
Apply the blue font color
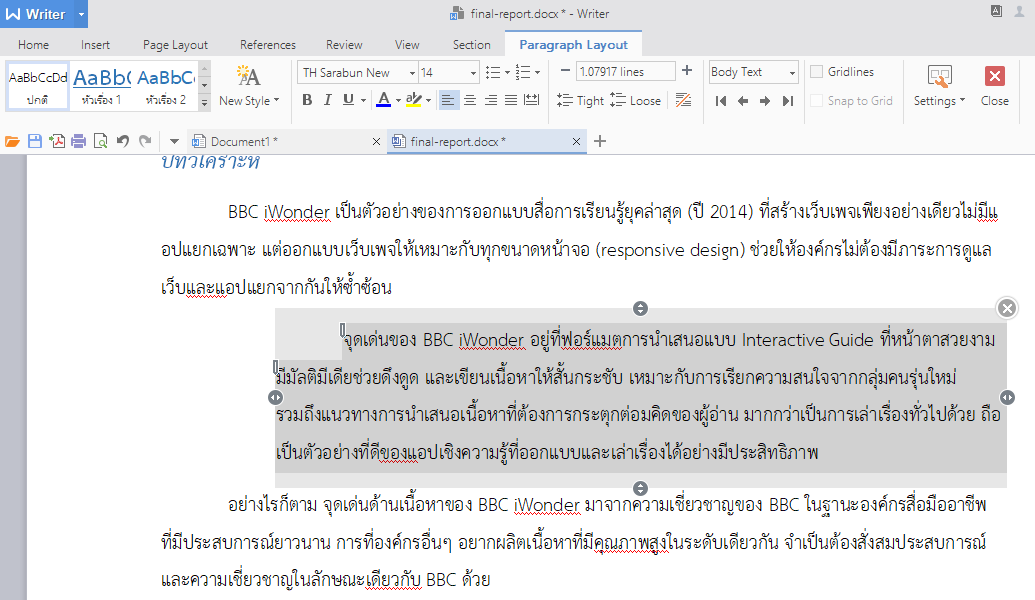click(x=383, y=100)
